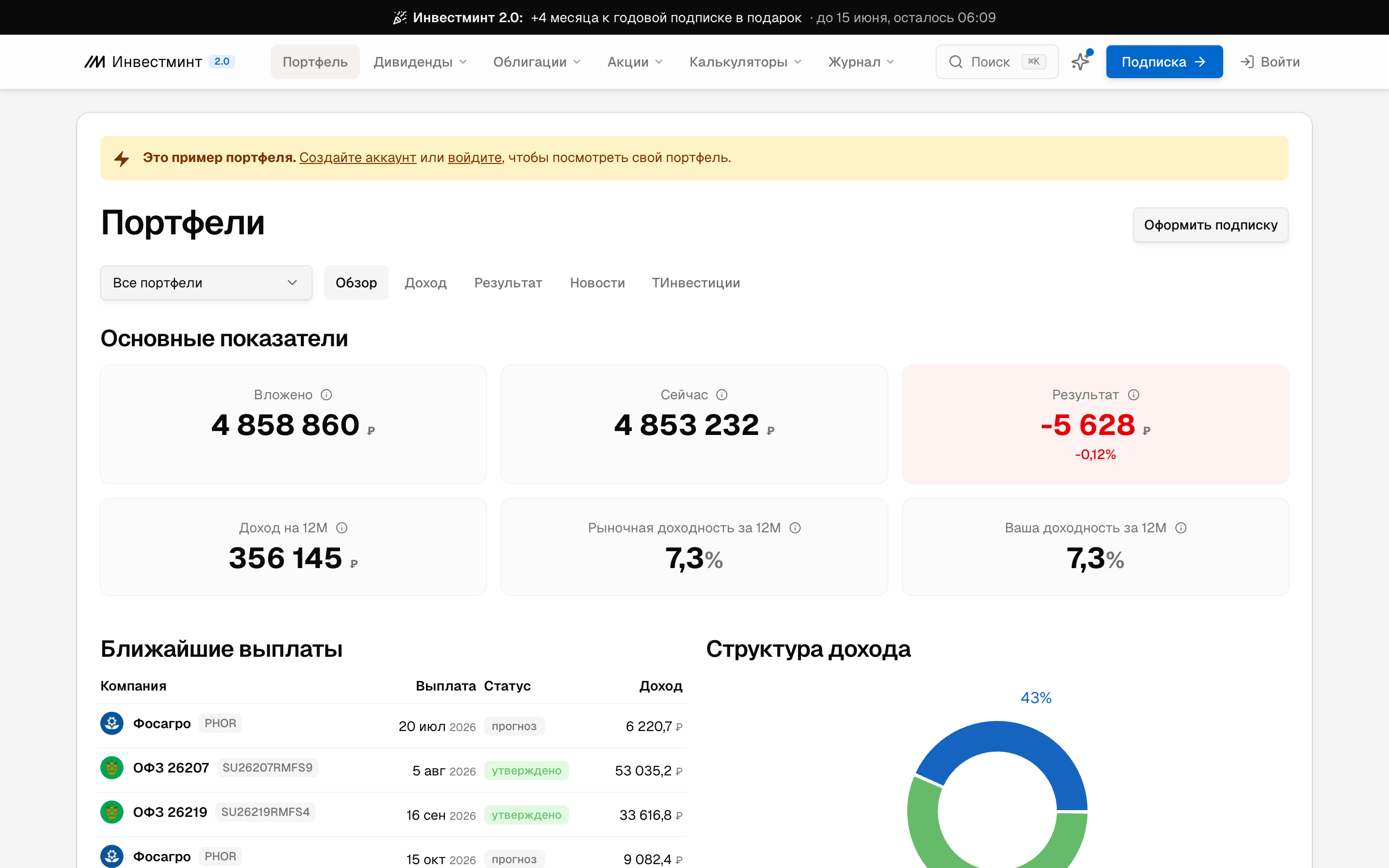Show info tooltip for Доход на 12М
This screenshot has width=1389, height=868.
click(342, 528)
